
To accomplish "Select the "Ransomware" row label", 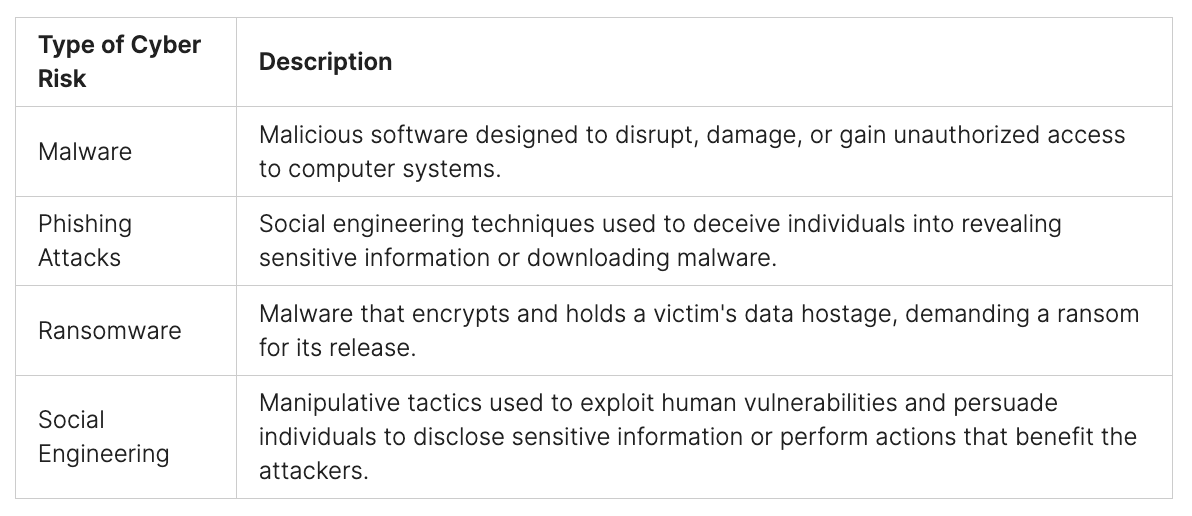I will [110, 330].
